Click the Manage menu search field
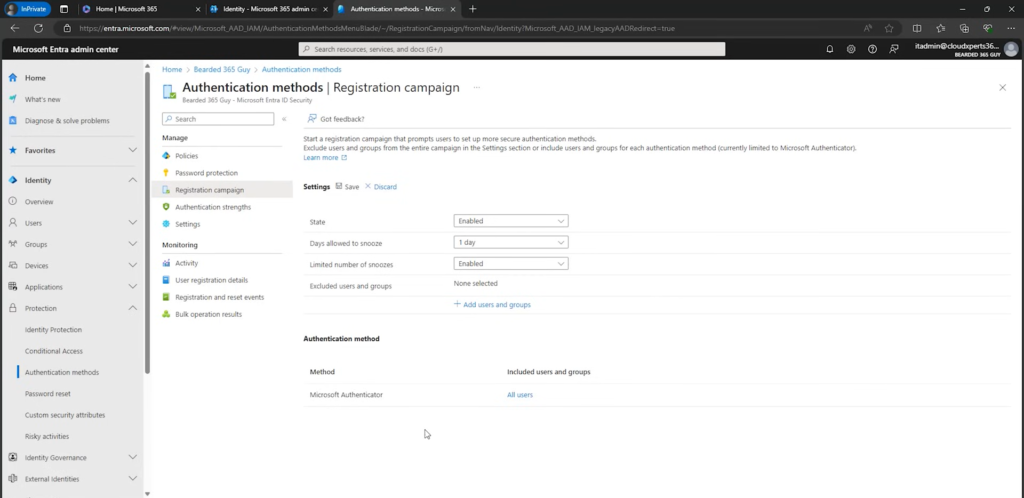The height and width of the screenshot is (498, 1024). click(218, 119)
